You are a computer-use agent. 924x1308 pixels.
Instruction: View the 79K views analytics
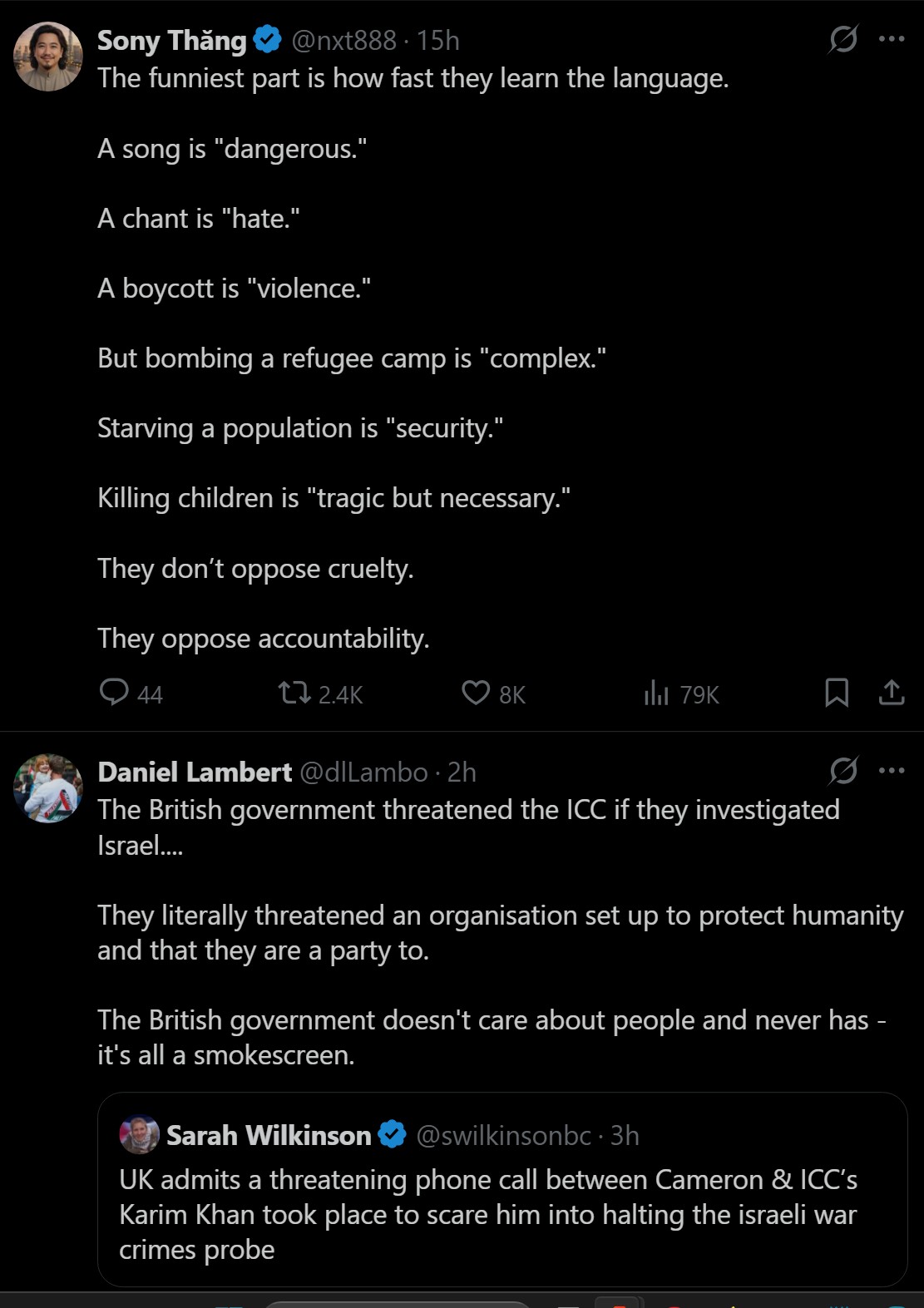pos(656,693)
